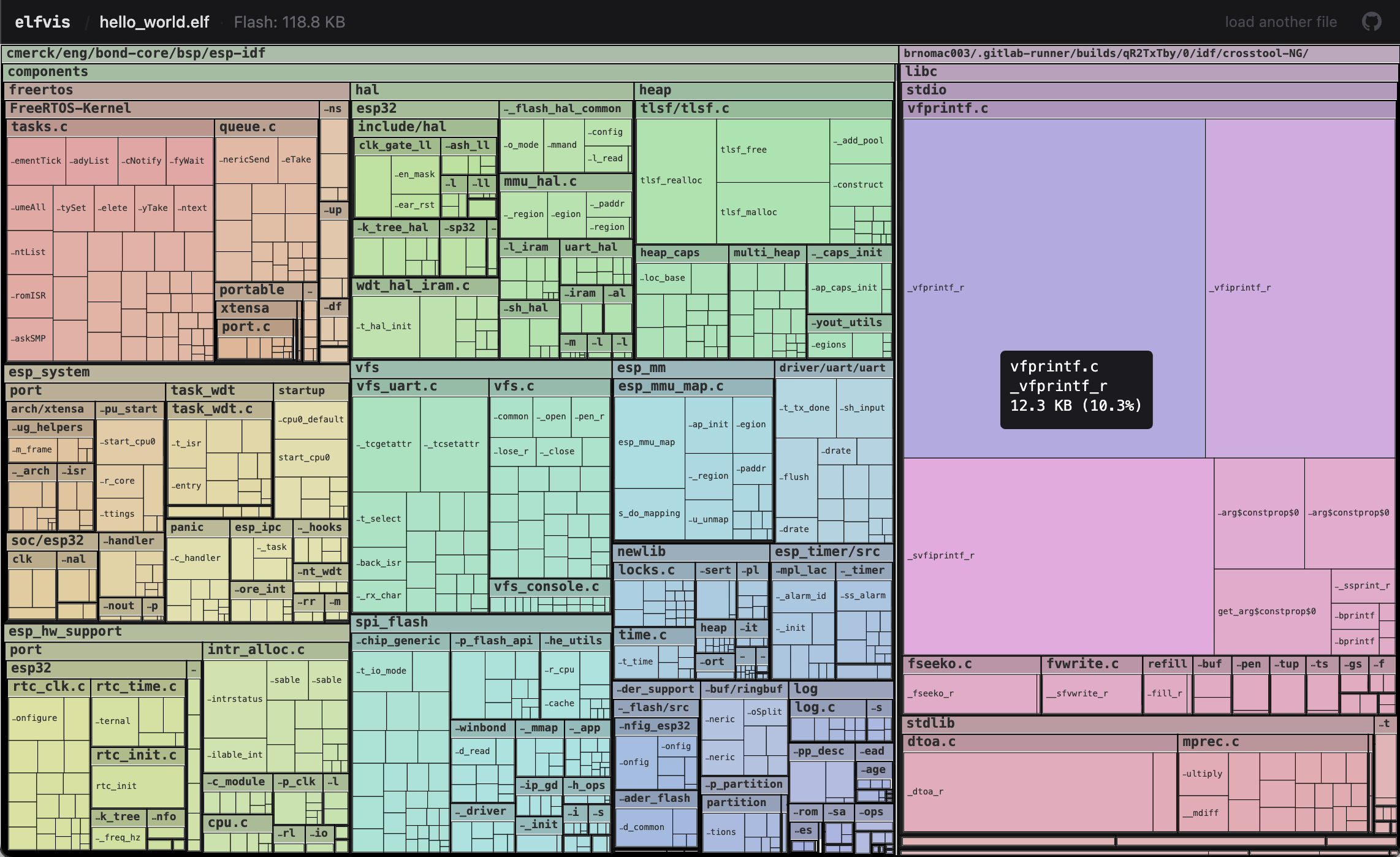Select the tasks.c block in FreeRTOS-Kernel
1400x857 pixels.
[x=38, y=127]
